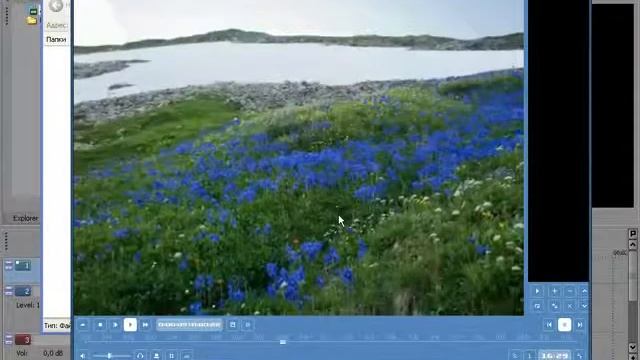Viewport: 640px width, 360px height.
Task: Click the dimmed icon right of playlist button
Action: [248, 325]
